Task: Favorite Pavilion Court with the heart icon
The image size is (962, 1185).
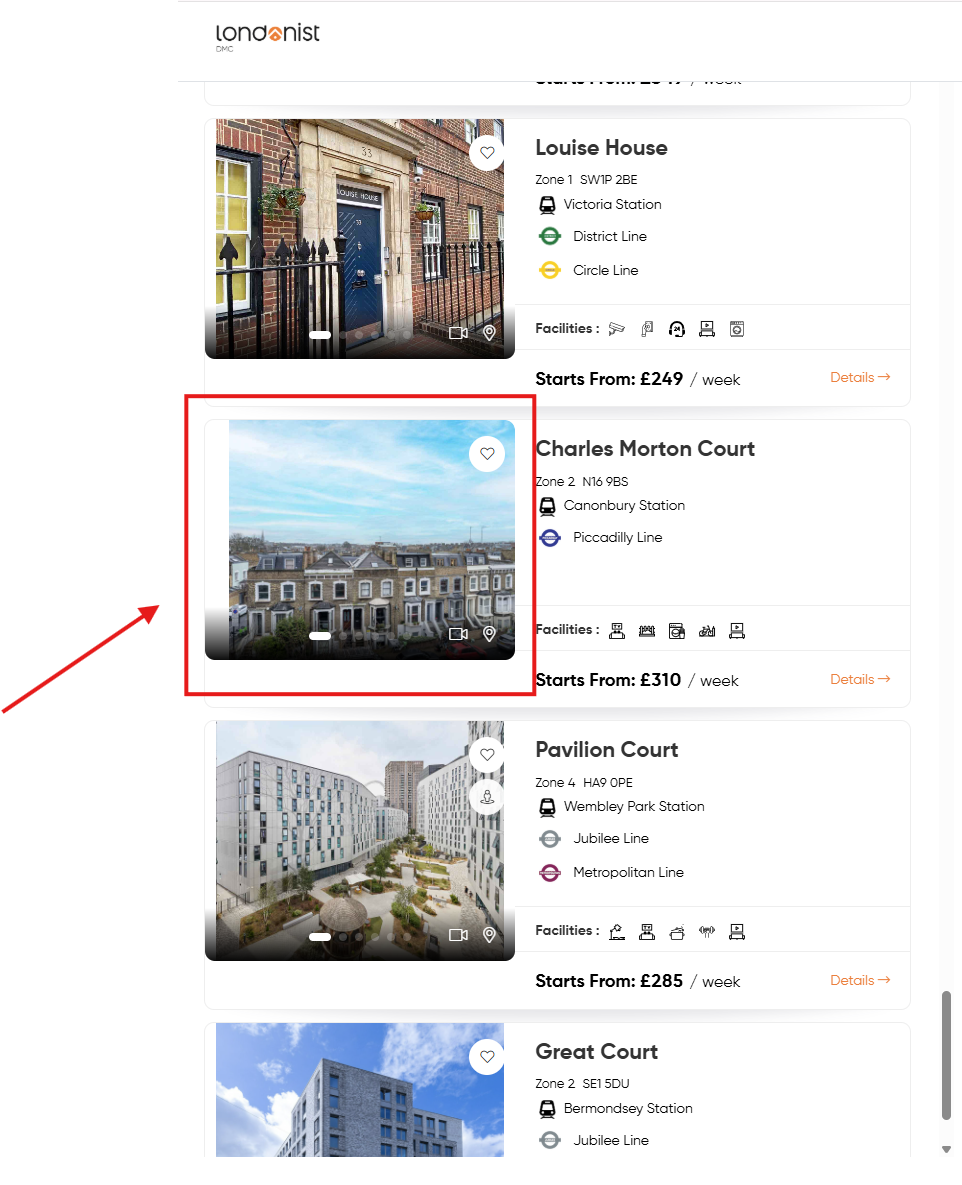Action: coord(487,754)
